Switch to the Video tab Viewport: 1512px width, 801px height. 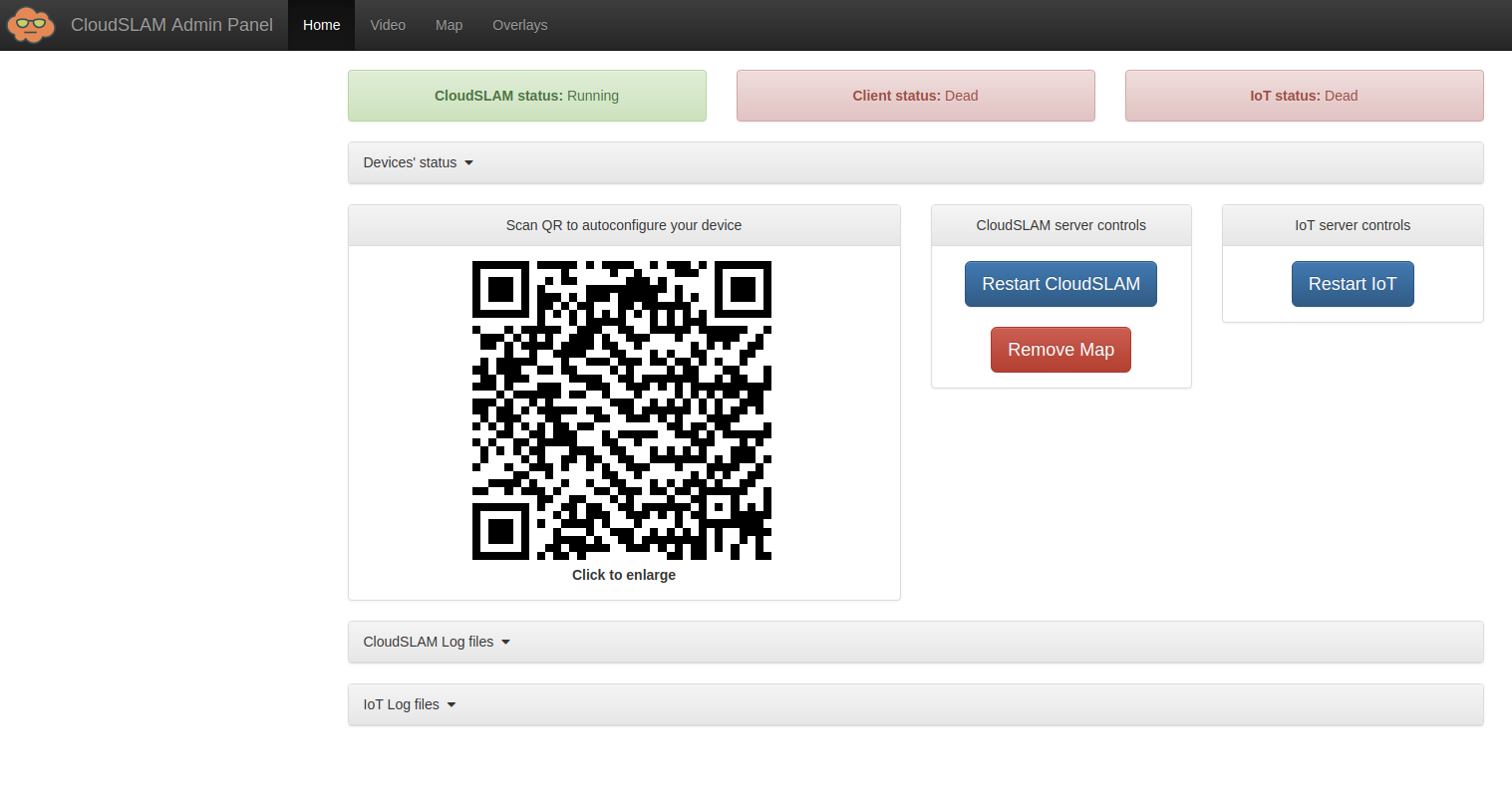click(x=388, y=25)
